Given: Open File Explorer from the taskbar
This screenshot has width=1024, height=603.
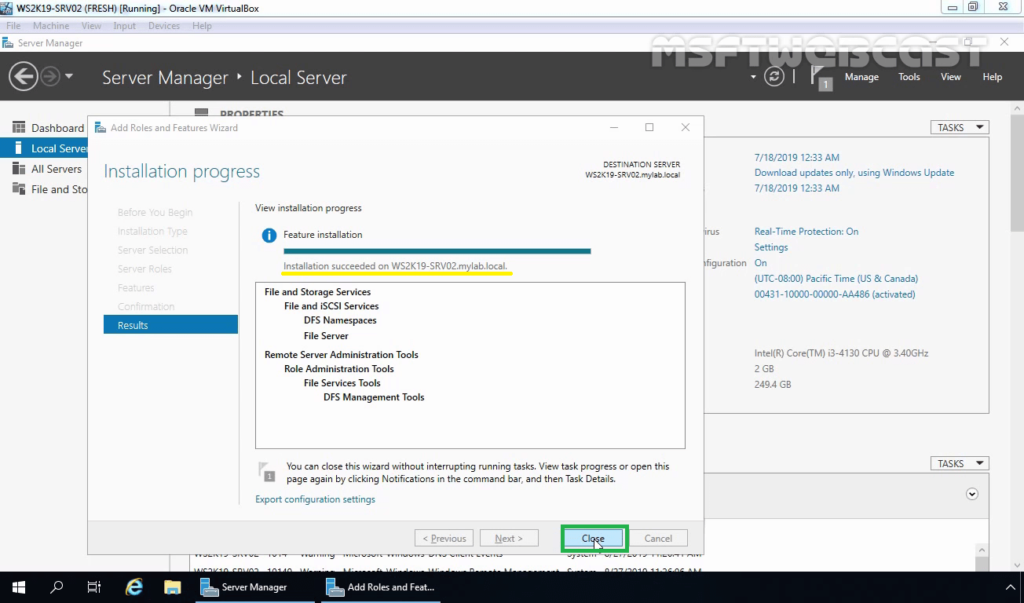Looking at the screenshot, I should 172,587.
